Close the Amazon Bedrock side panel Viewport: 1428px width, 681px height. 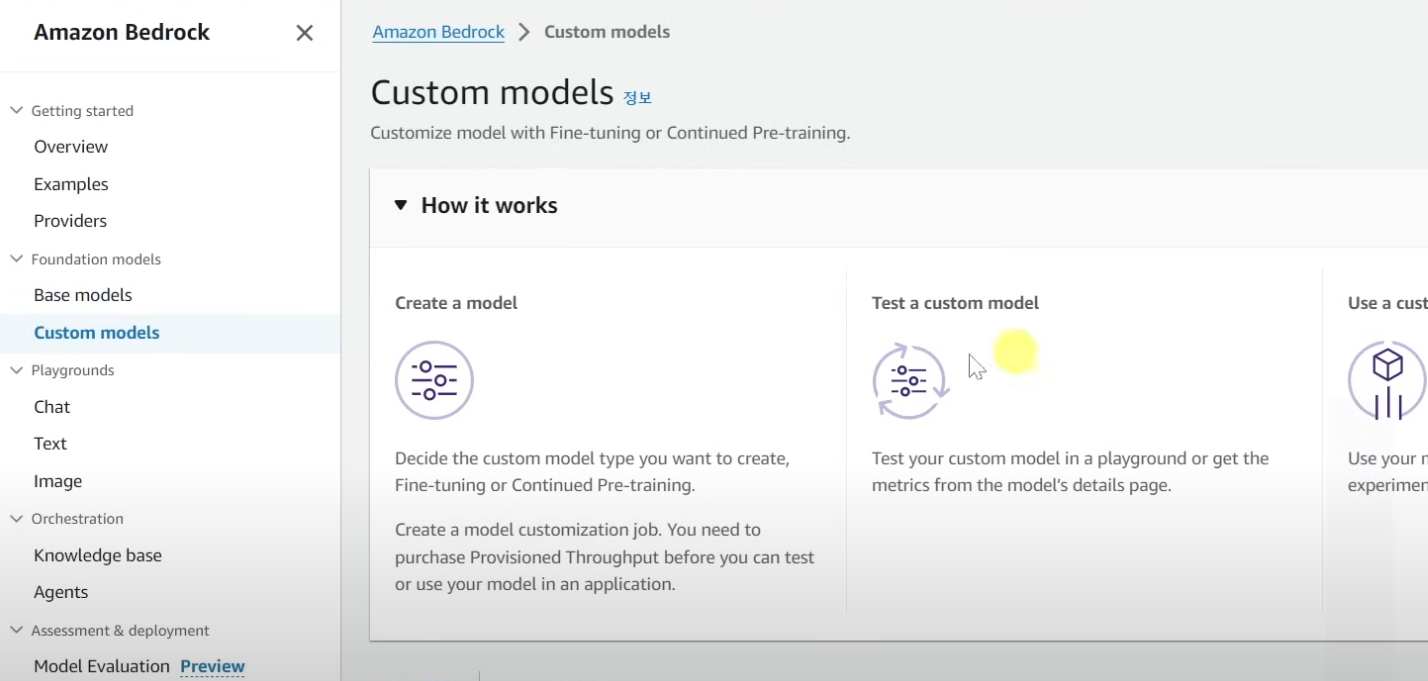[305, 32]
